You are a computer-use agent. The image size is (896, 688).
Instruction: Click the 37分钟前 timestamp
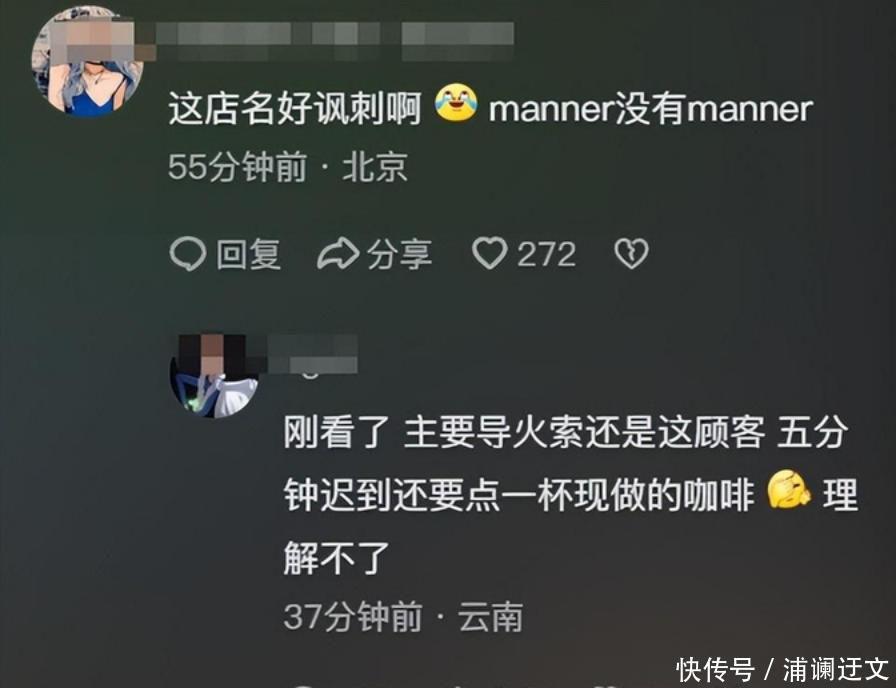tap(353, 617)
